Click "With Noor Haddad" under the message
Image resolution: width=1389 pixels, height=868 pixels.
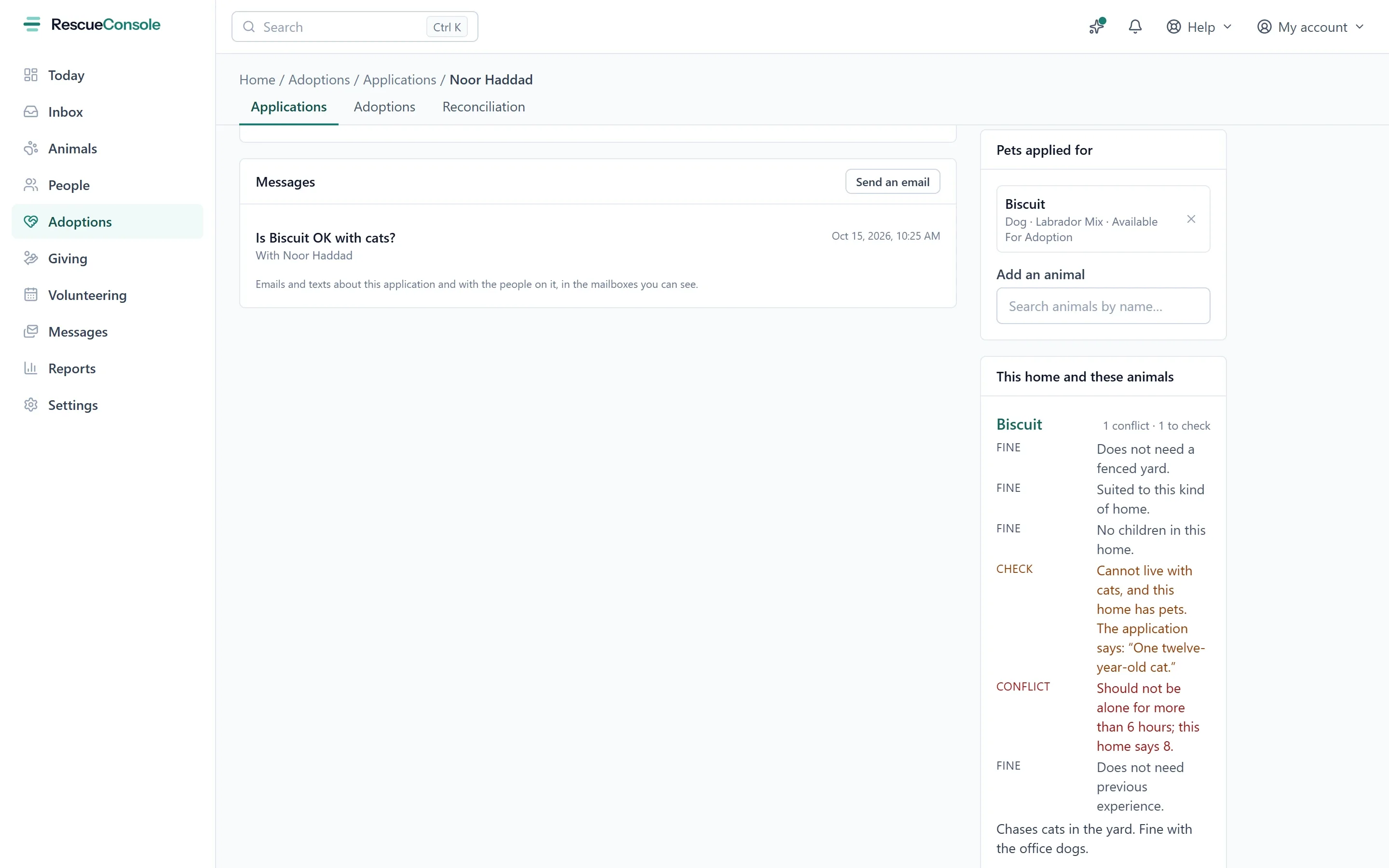point(304,256)
